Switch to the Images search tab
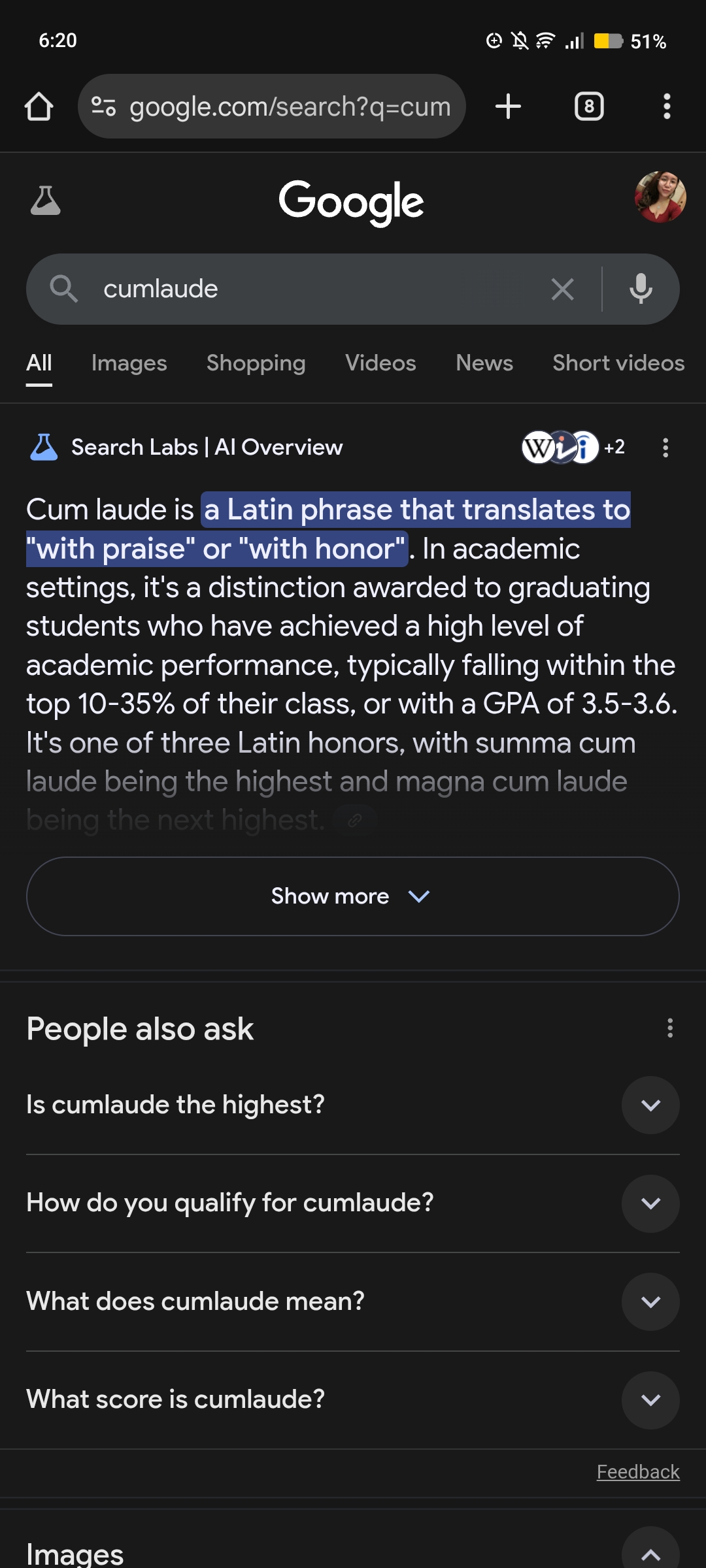The height and width of the screenshot is (1568, 706). point(129,363)
